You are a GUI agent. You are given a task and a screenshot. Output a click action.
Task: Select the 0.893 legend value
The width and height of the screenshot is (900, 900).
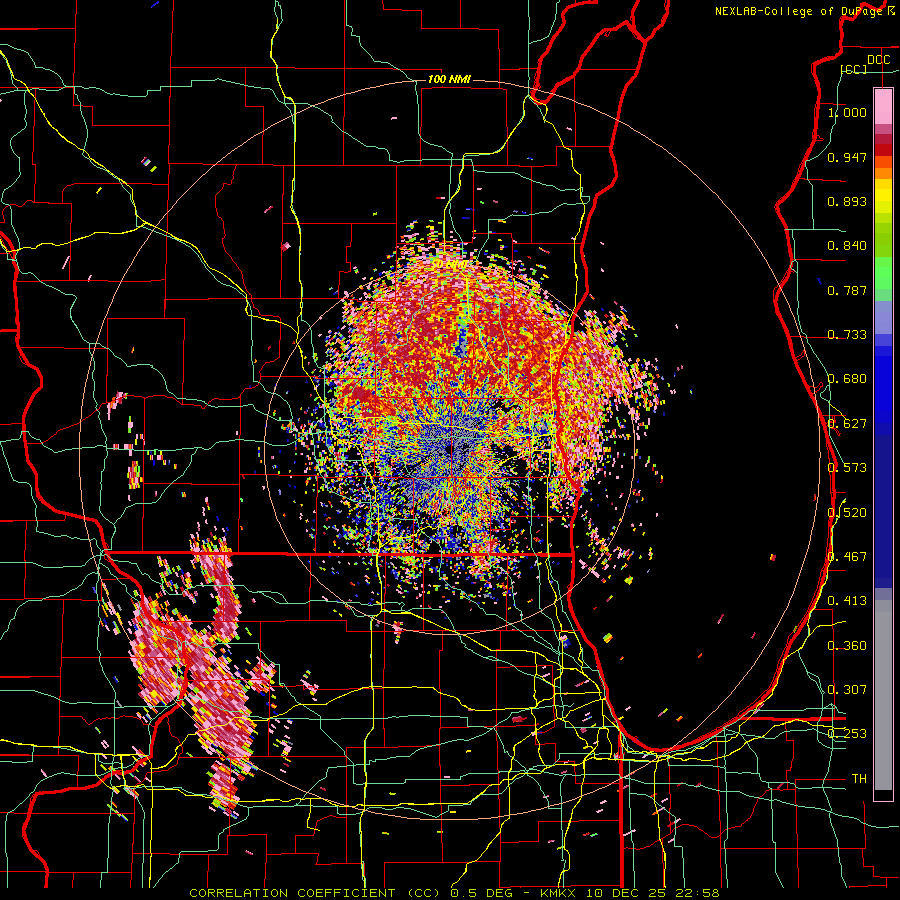click(x=847, y=201)
